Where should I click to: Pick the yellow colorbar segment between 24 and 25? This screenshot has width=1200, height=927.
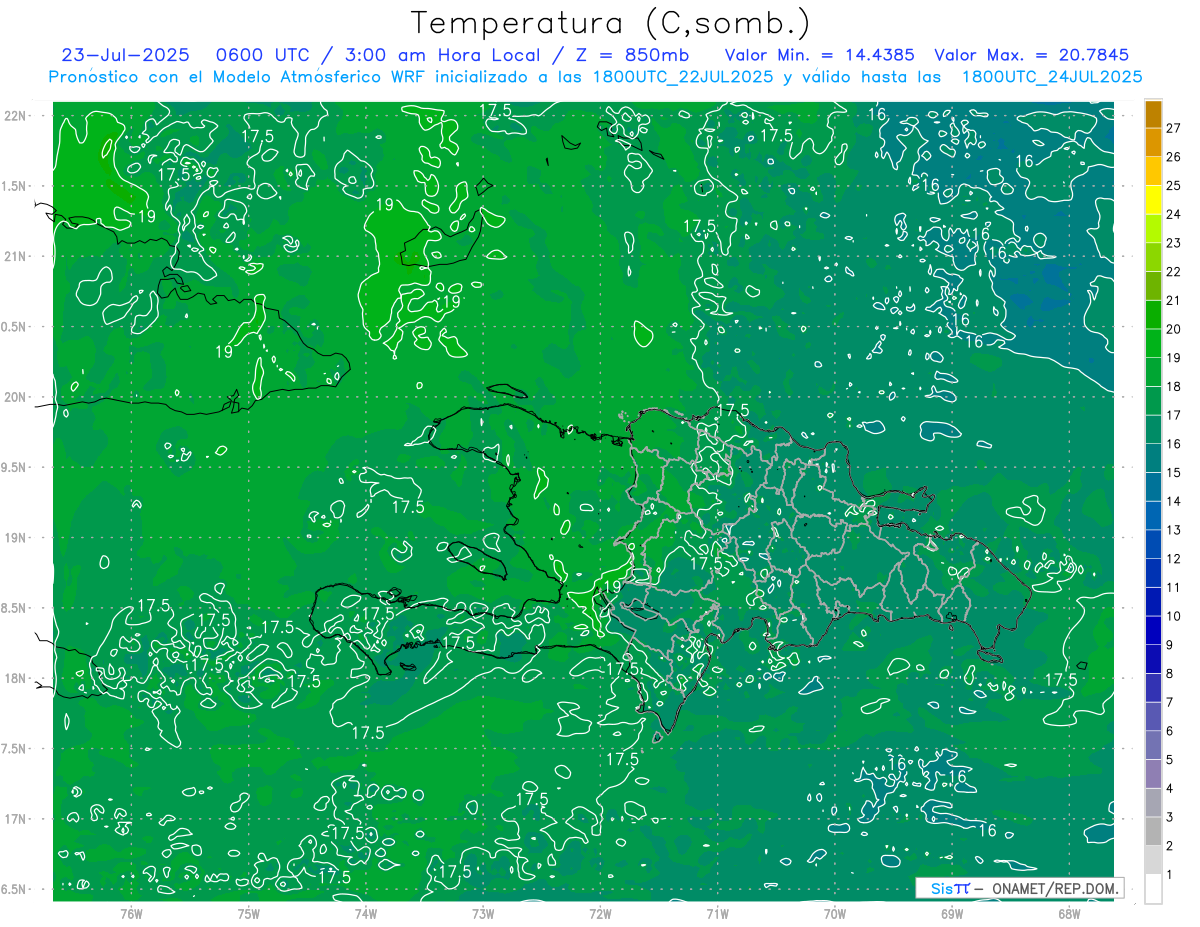pyautogui.click(x=1153, y=199)
